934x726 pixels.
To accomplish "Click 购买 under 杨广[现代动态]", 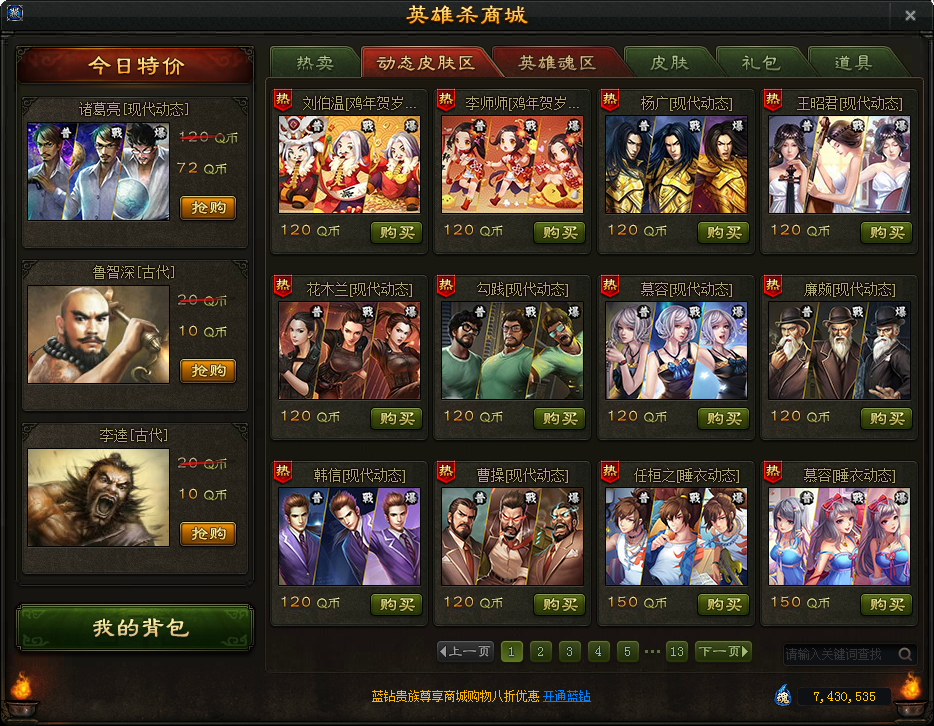I will (723, 232).
